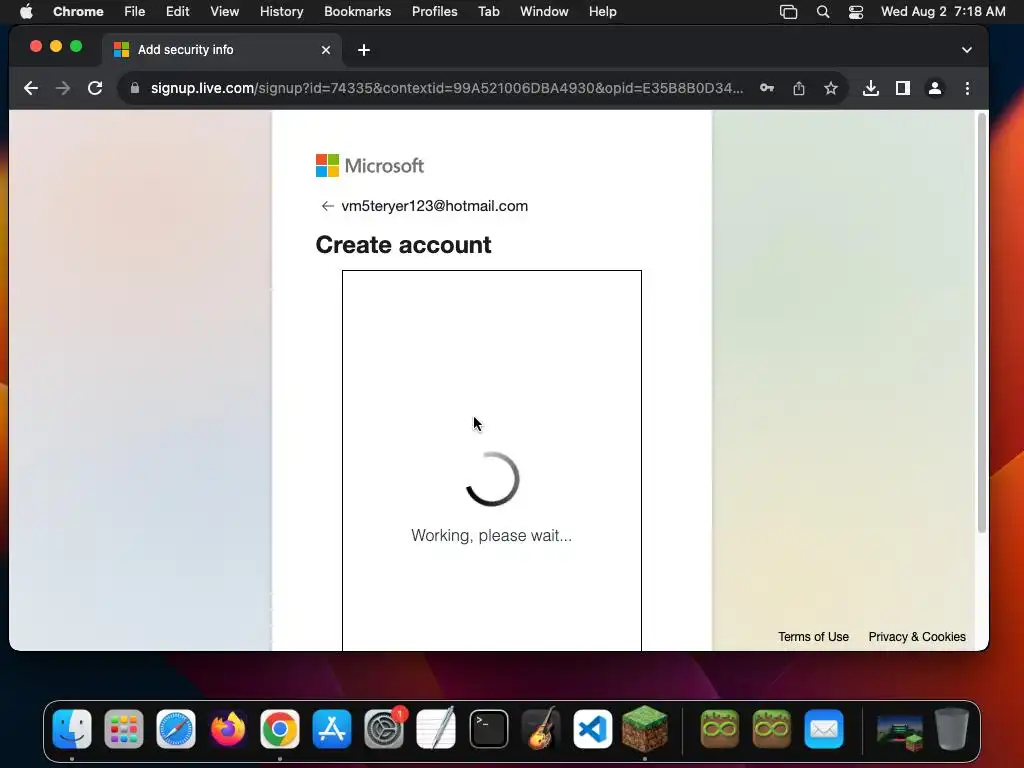Image resolution: width=1024 pixels, height=768 pixels.
Task: Click the Microsoft logo
Action: [x=370, y=166]
